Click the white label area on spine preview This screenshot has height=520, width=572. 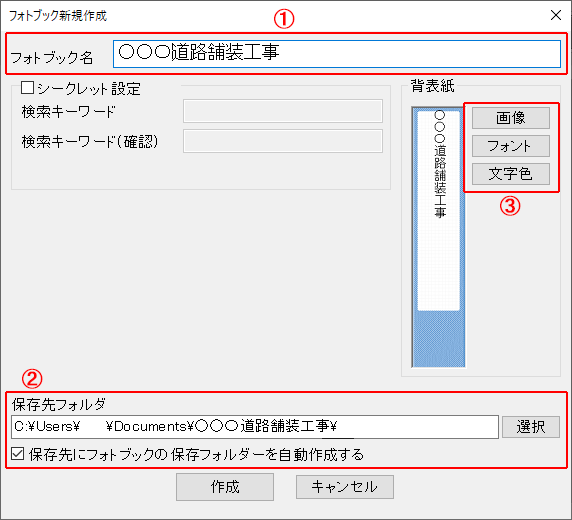click(x=438, y=210)
